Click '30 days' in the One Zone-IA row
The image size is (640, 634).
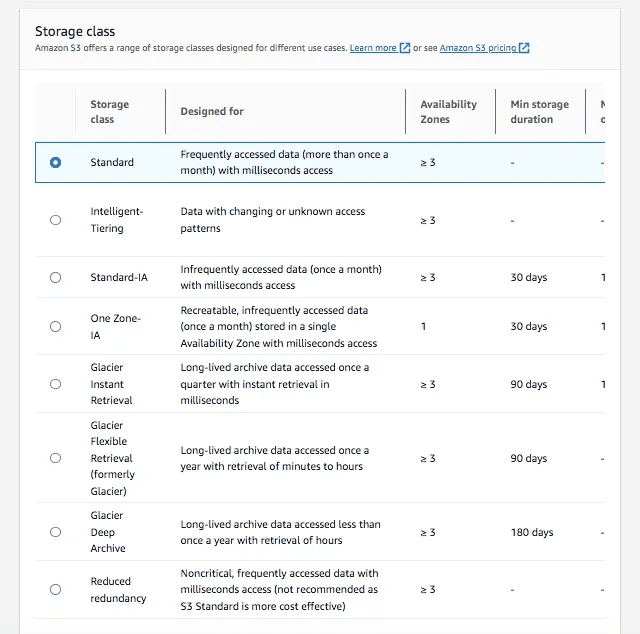click(529, 327)
